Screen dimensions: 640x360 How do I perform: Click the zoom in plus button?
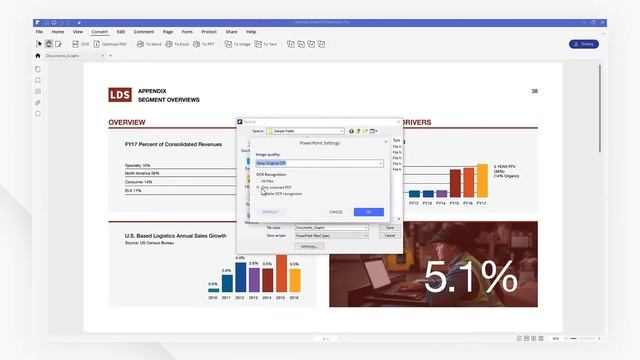pyautogui.click(x=599, y=338)
